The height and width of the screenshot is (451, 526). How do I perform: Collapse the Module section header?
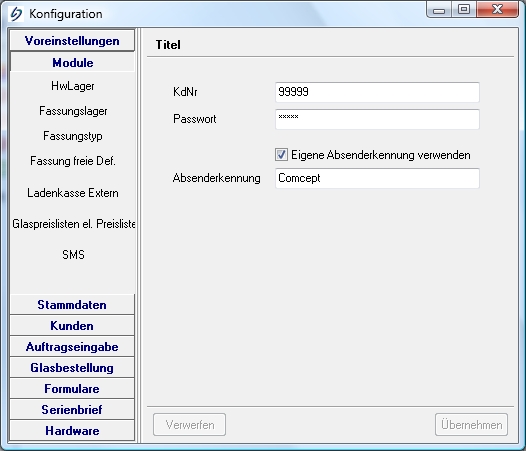pos(72,62)
